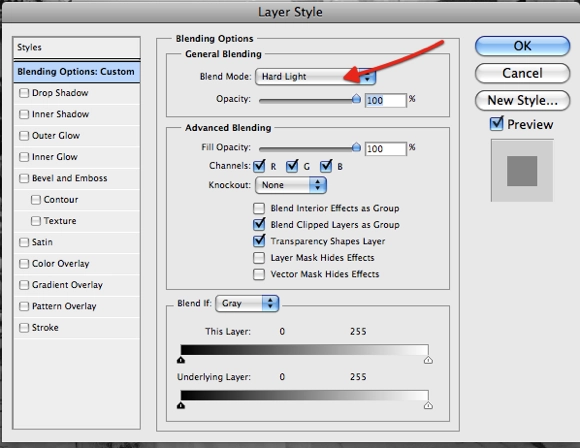Click This Layer black point triangle marker

(x=181, y=360)
